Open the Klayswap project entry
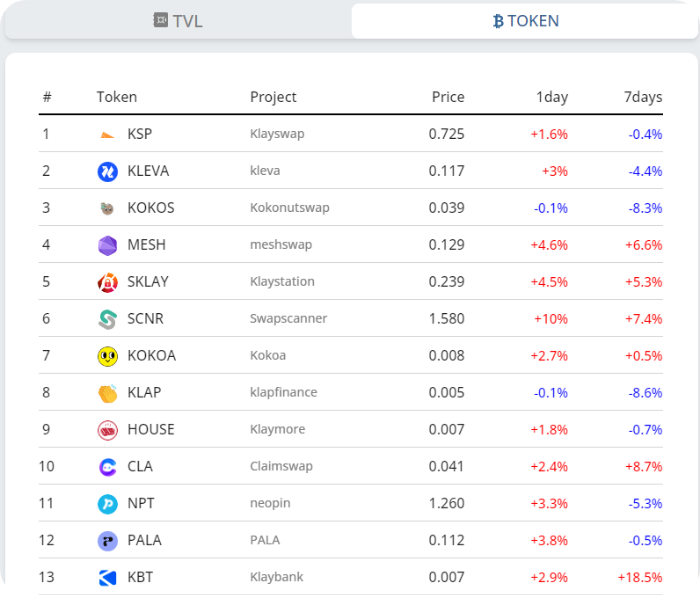The width and height of the screenshot is (700, 595). pyautogui.click(x=277, y=134)
